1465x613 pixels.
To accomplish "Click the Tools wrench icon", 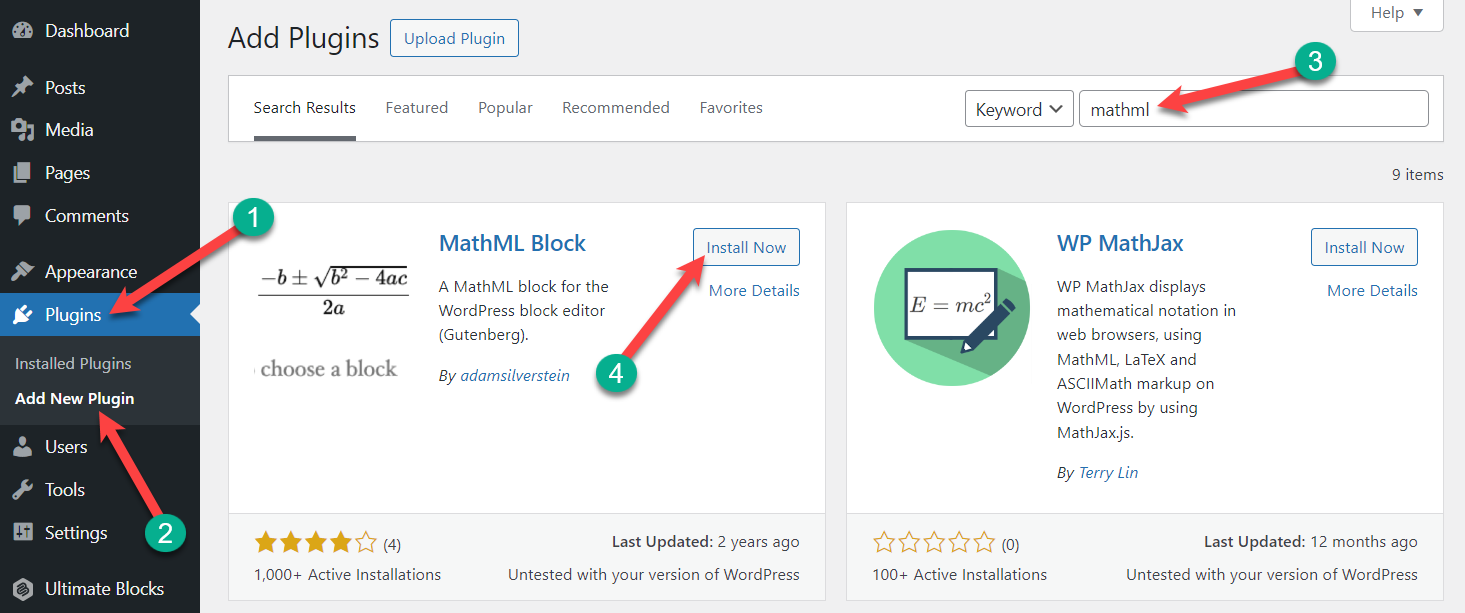I will (x=22, y=490).
